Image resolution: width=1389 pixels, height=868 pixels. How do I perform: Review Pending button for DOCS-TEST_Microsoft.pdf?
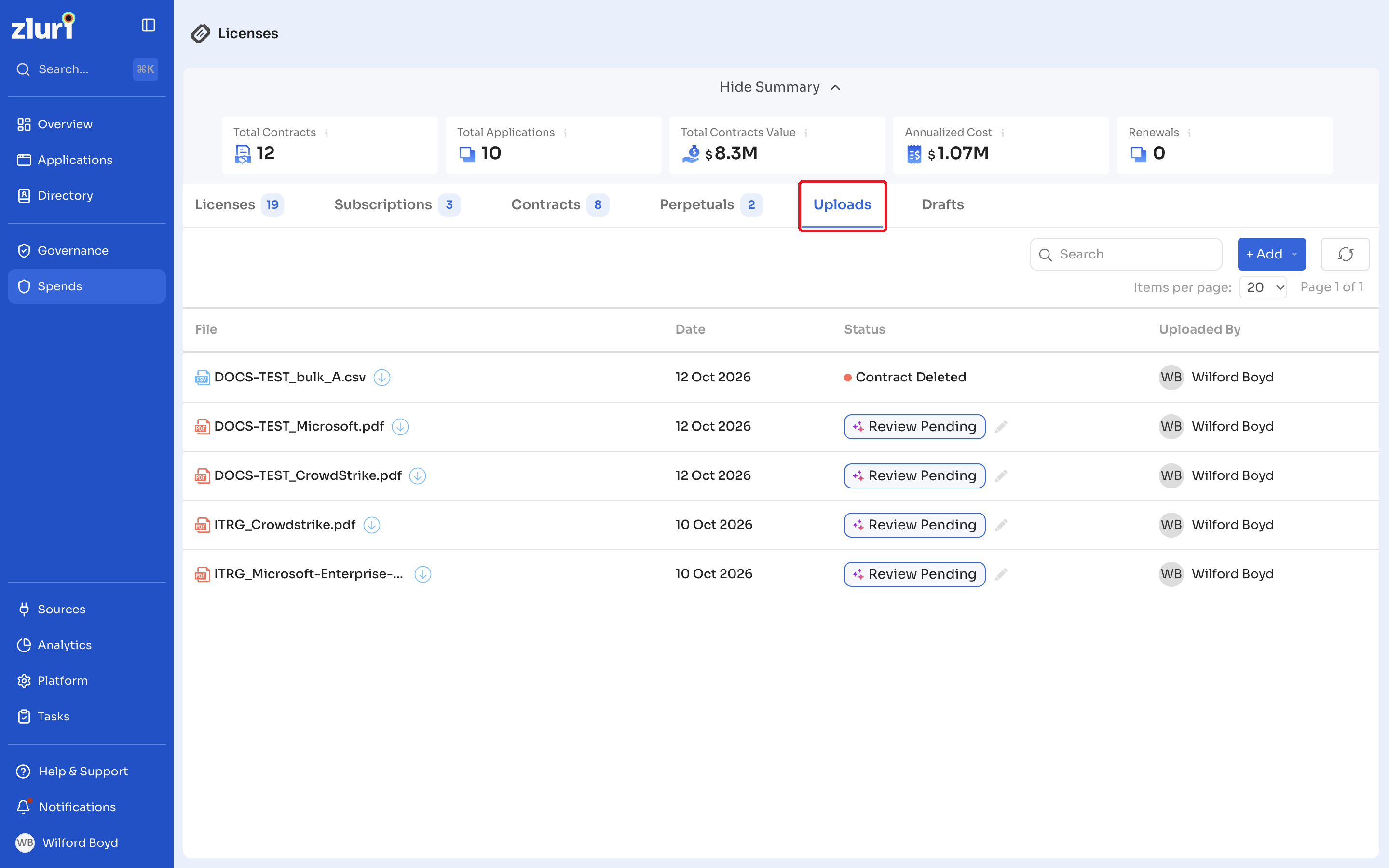tap(914, 427)
